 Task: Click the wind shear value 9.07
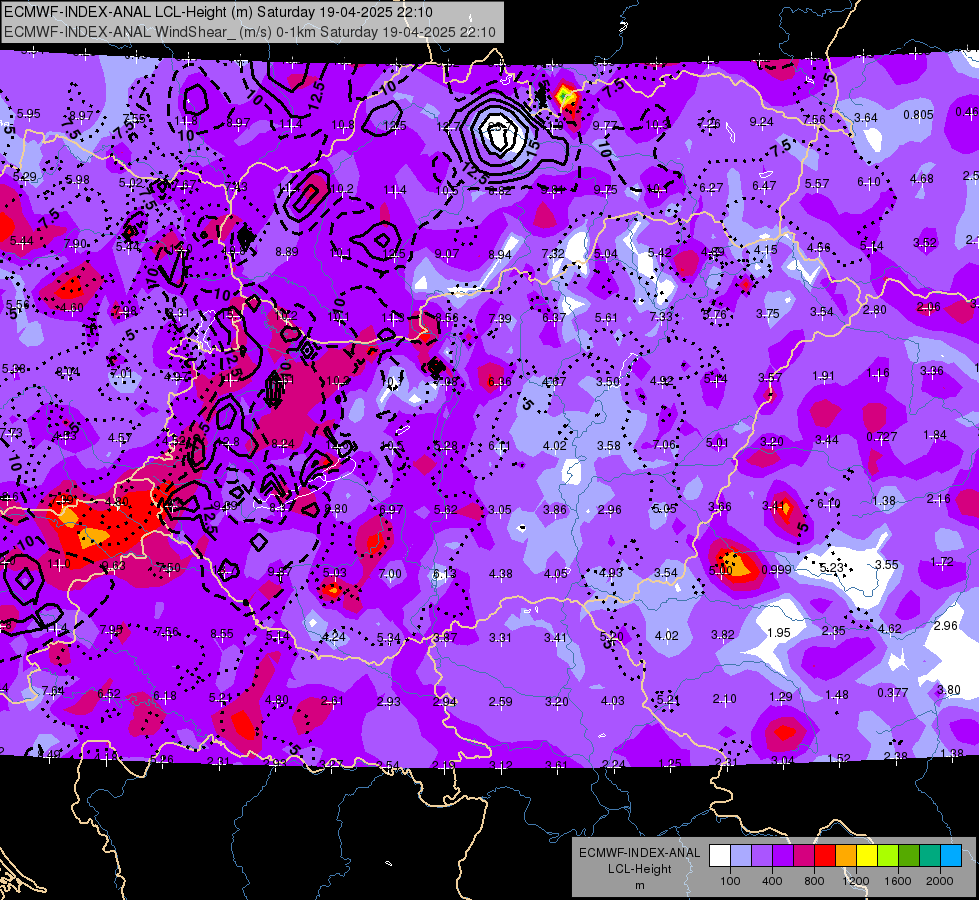coord(447,253)
